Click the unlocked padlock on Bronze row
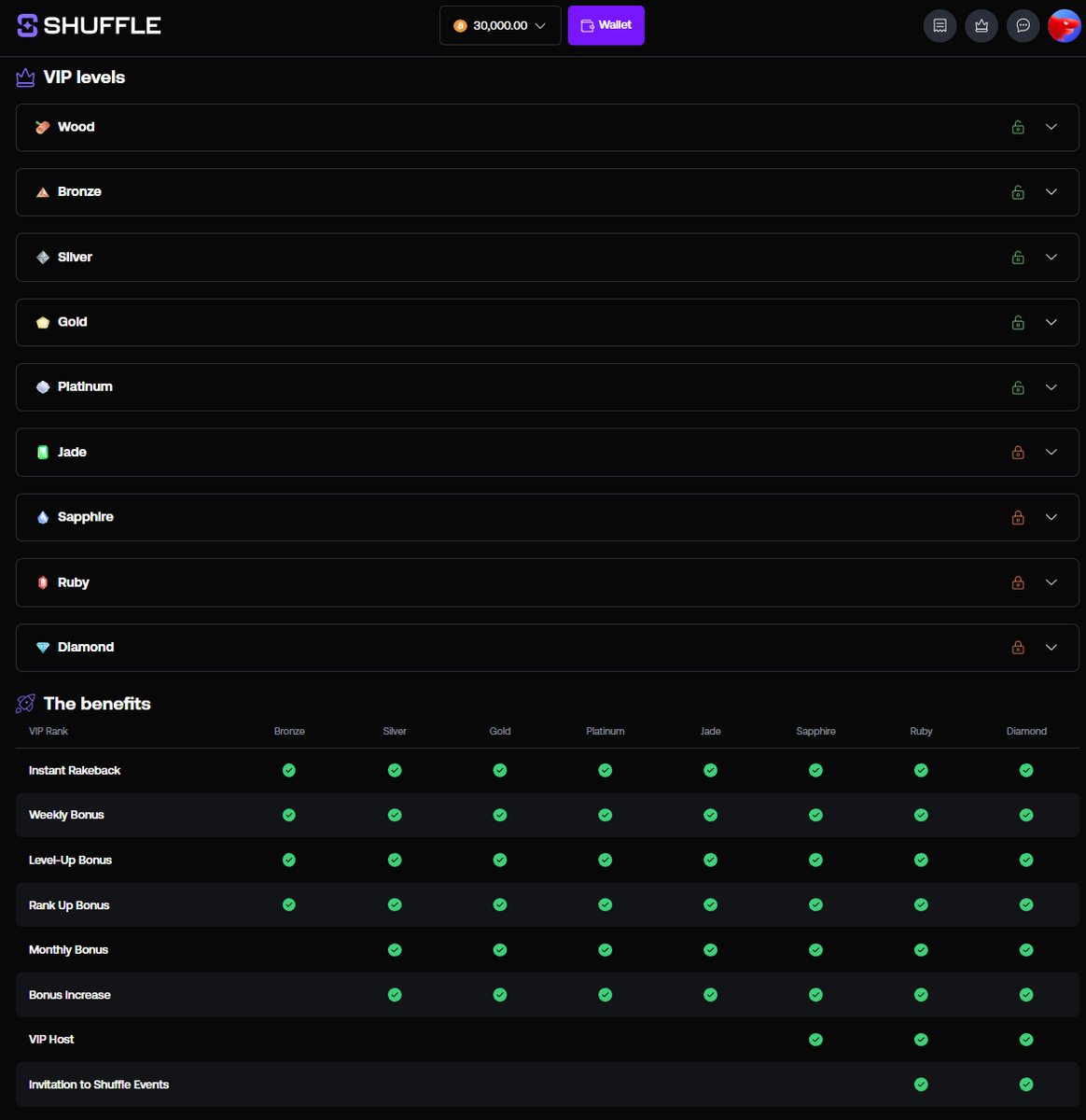This screenshot has width=1086, height=1120. 1018,192
